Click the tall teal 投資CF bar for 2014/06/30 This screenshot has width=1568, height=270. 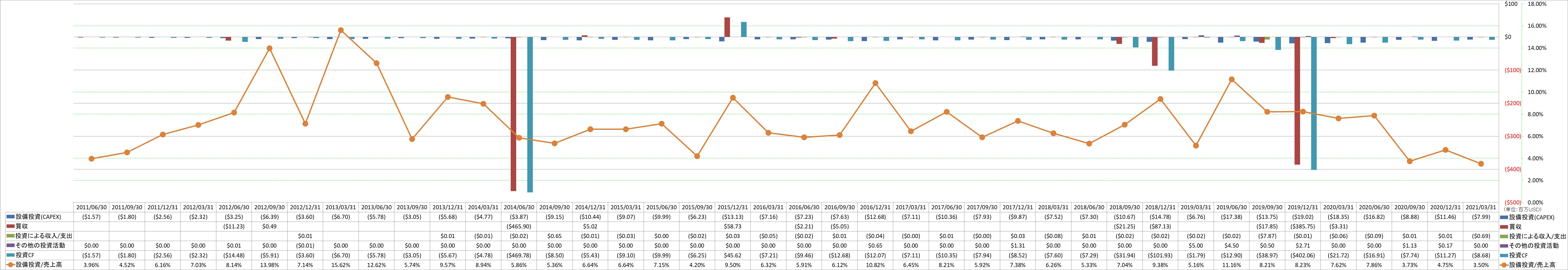tap(530, 115)
